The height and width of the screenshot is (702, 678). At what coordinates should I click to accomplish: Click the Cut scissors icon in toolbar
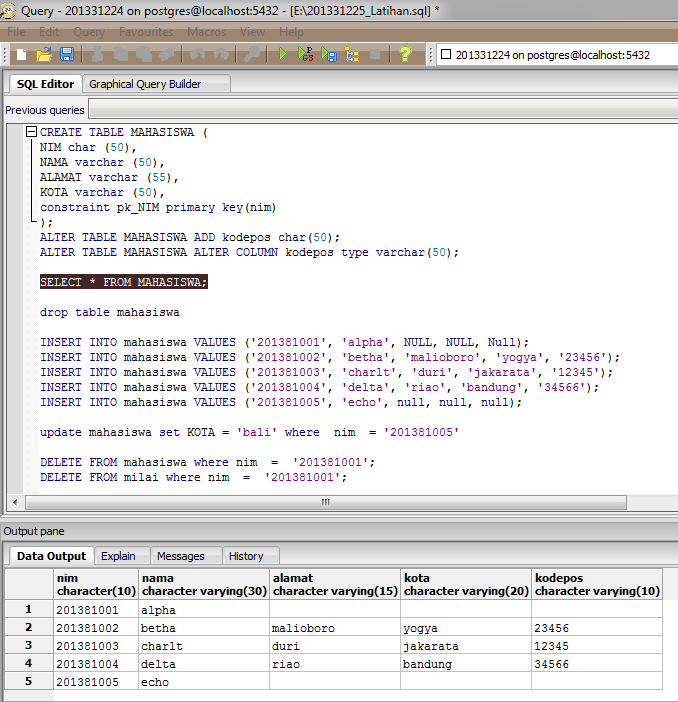click(x=97, y=55)
